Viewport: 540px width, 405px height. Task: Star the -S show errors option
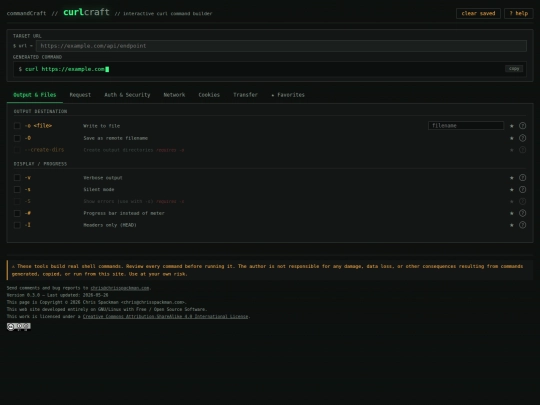(x=511, y=201)
